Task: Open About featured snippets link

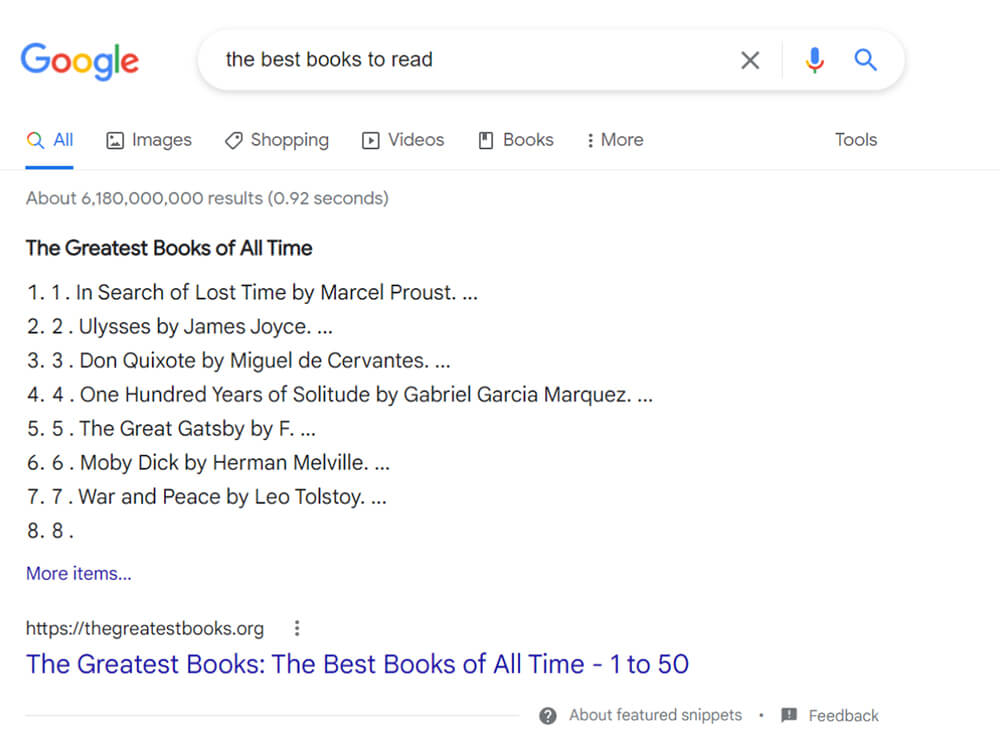Action: click(x=655, y=715)
